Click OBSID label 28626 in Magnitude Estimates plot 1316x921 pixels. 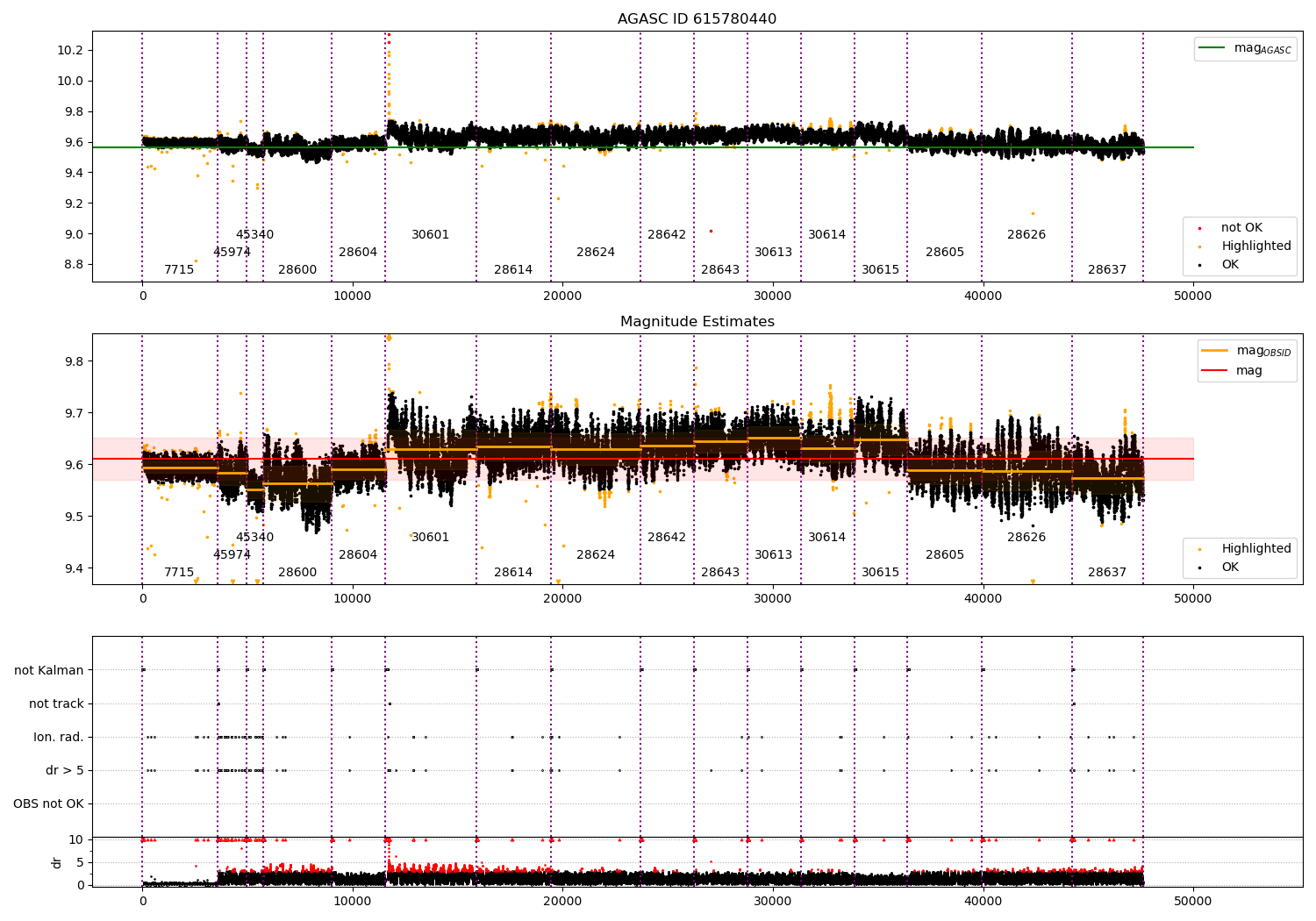(1026, 538)
